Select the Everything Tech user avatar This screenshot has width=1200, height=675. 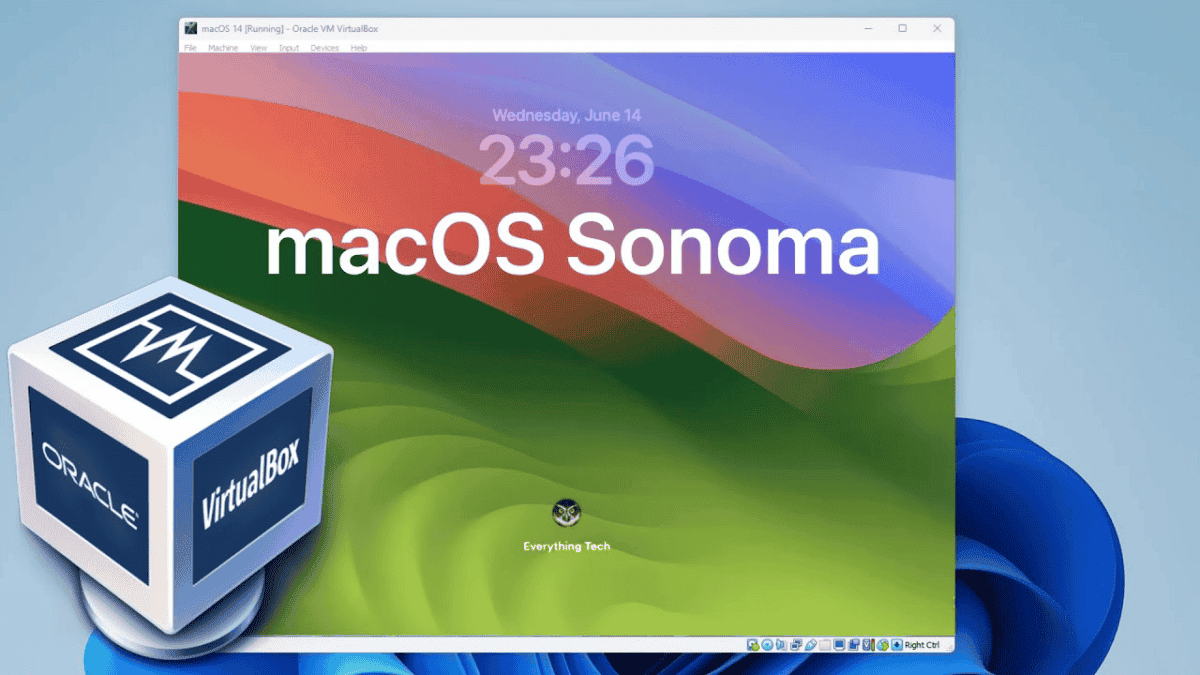tap(566, 514)
